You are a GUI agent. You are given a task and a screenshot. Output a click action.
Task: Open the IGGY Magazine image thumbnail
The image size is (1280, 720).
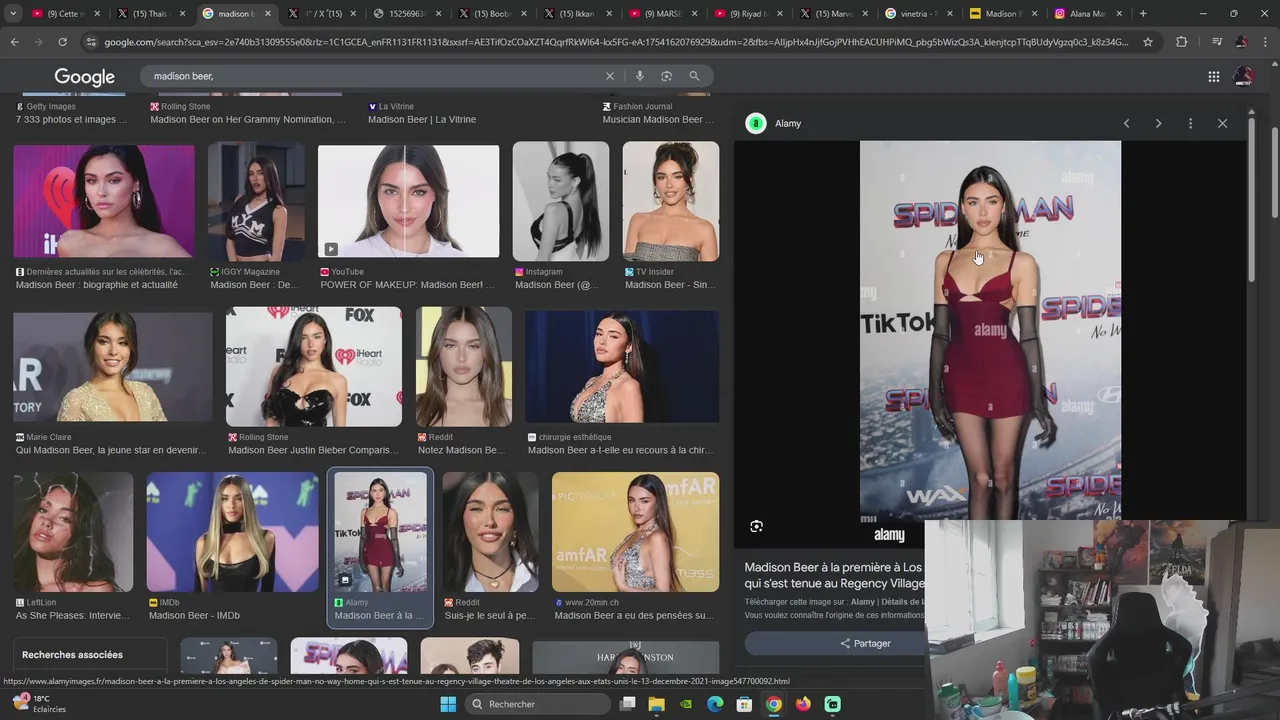coord(257,201)
